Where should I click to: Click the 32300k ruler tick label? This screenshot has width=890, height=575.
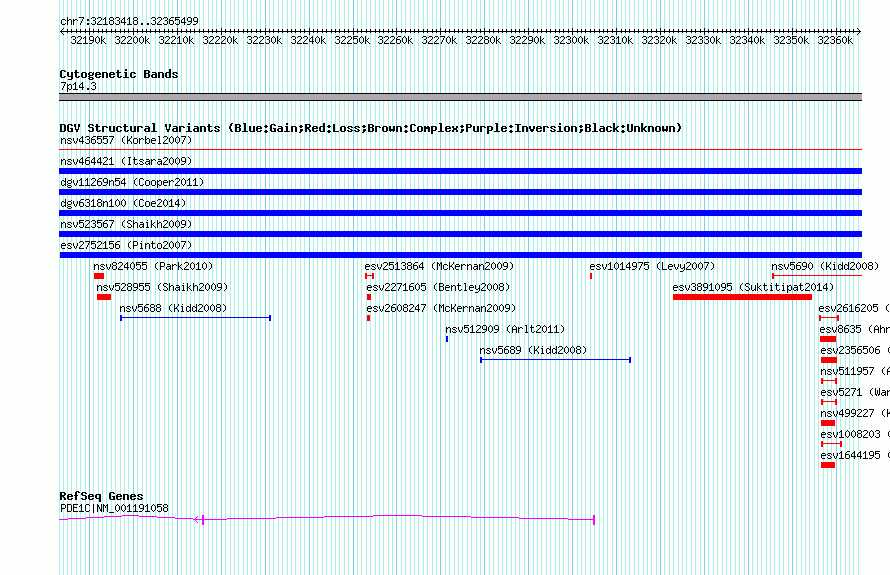click(x=571, y=40)
